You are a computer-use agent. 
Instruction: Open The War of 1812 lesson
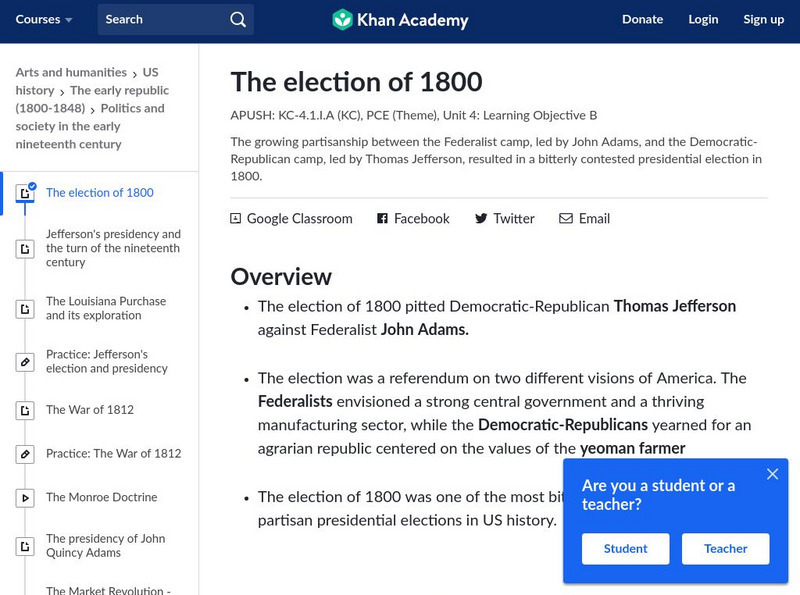pyautogui.click(x=90, y=410)
